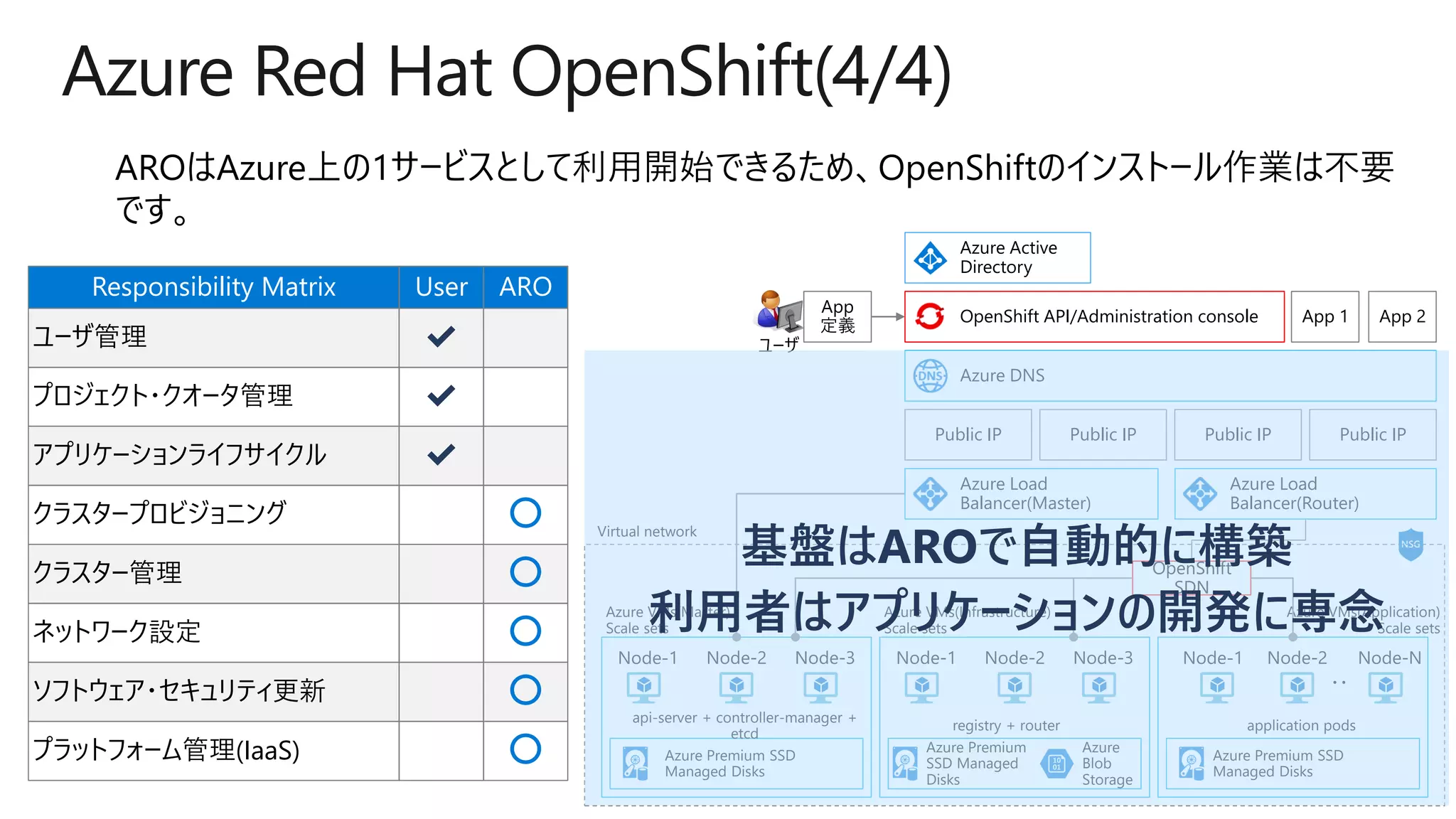
Task: Click Node-1 VM icon under api-server group
Action: [644, 687]
